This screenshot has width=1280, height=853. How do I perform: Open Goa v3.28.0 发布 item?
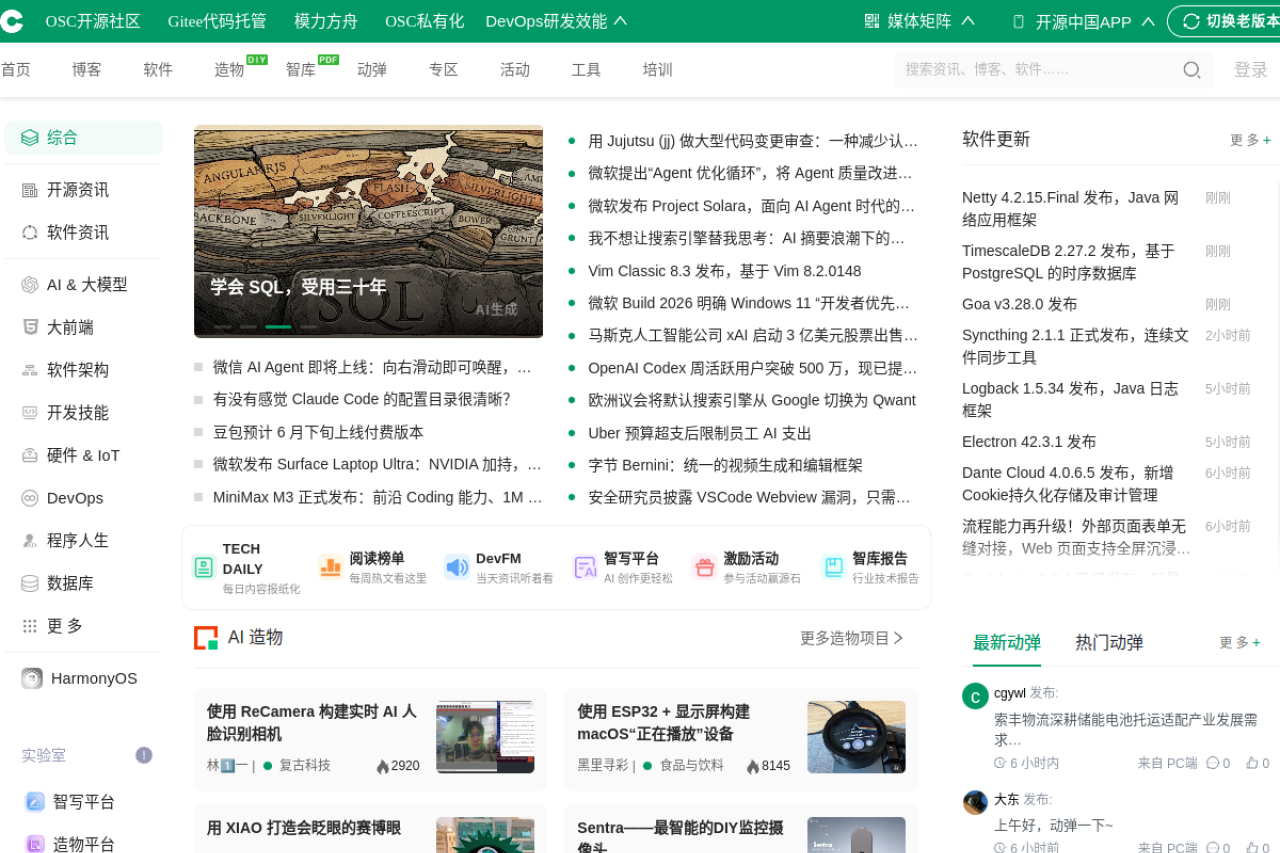pos(1019,304)
